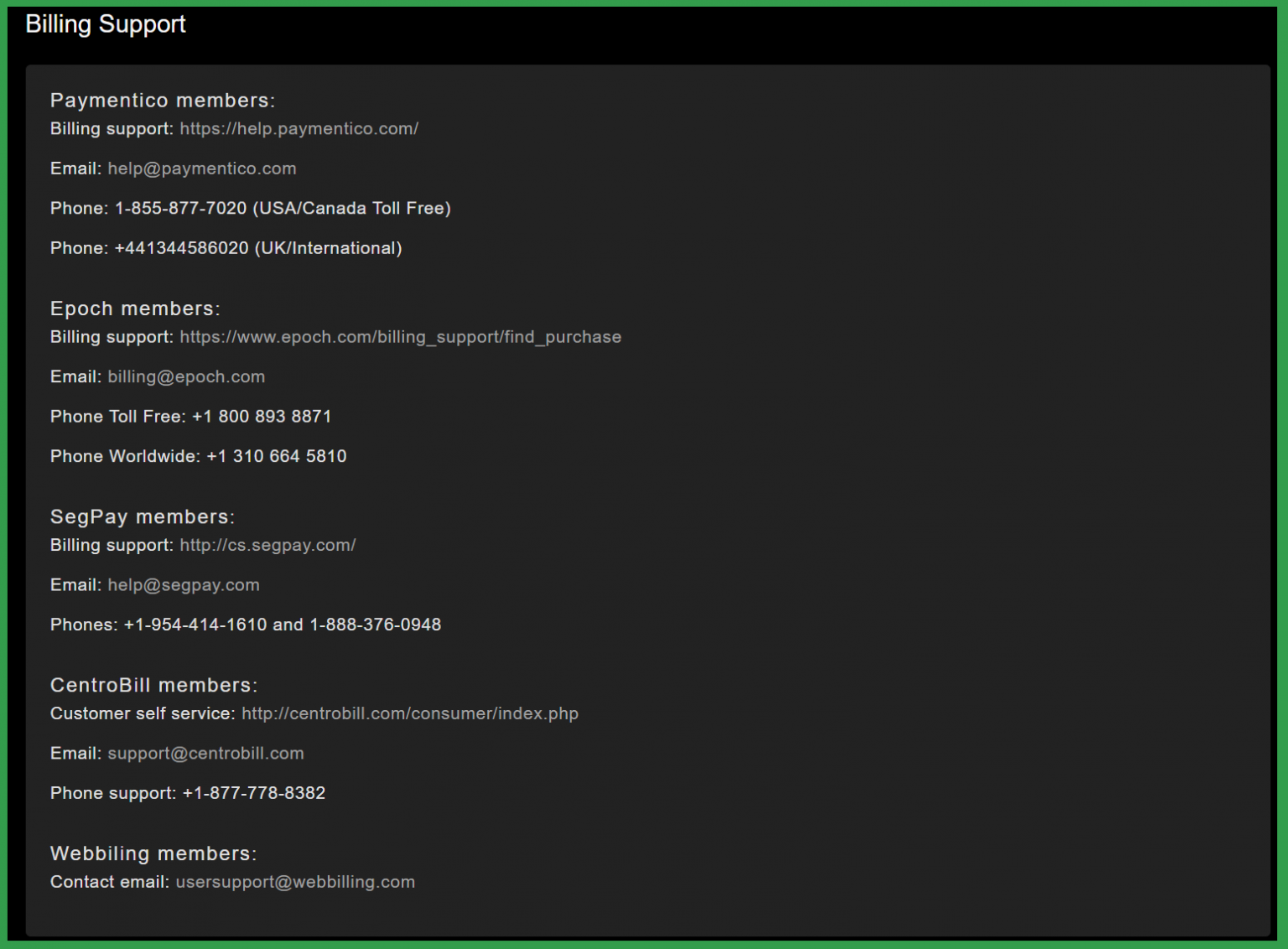This screenshot has width=1288, height=949.
Task: Select the SegPay Phones line with +1-954-414-1610
Action: coord(246,625)
